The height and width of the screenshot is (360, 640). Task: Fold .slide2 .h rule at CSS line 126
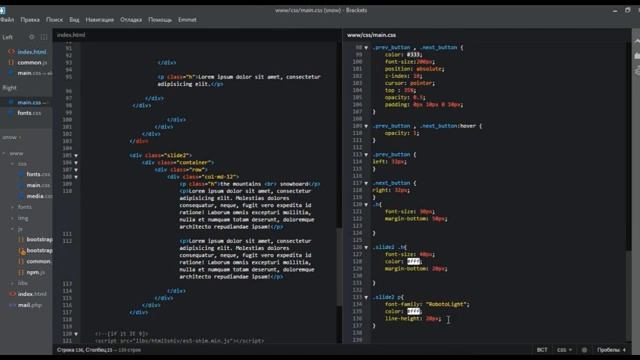(x=366, y=247)
